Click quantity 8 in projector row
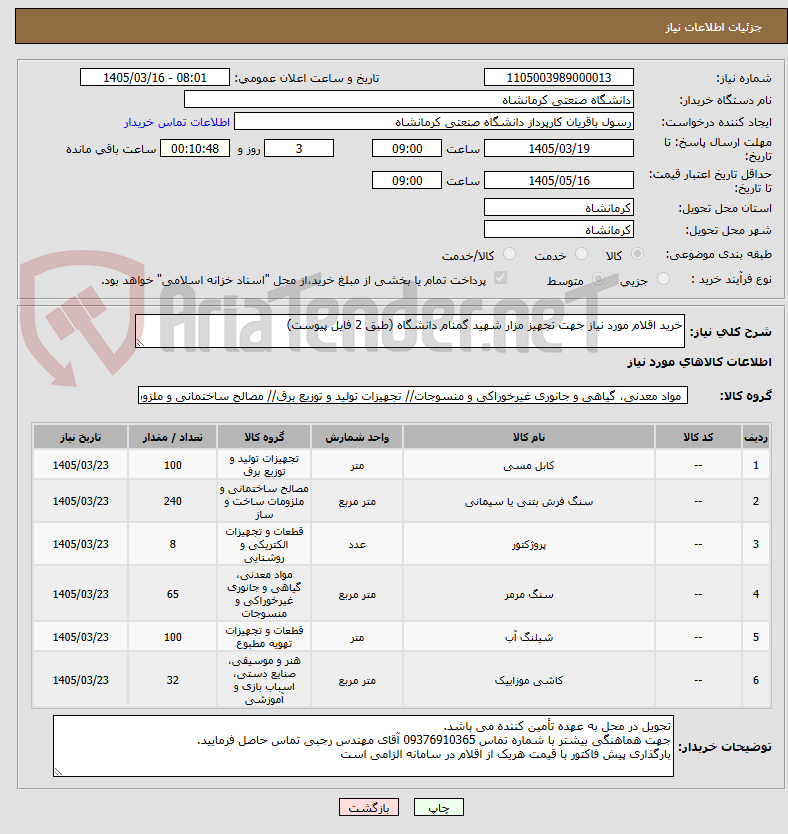788x834 pixels. click(x=172, y=545)
